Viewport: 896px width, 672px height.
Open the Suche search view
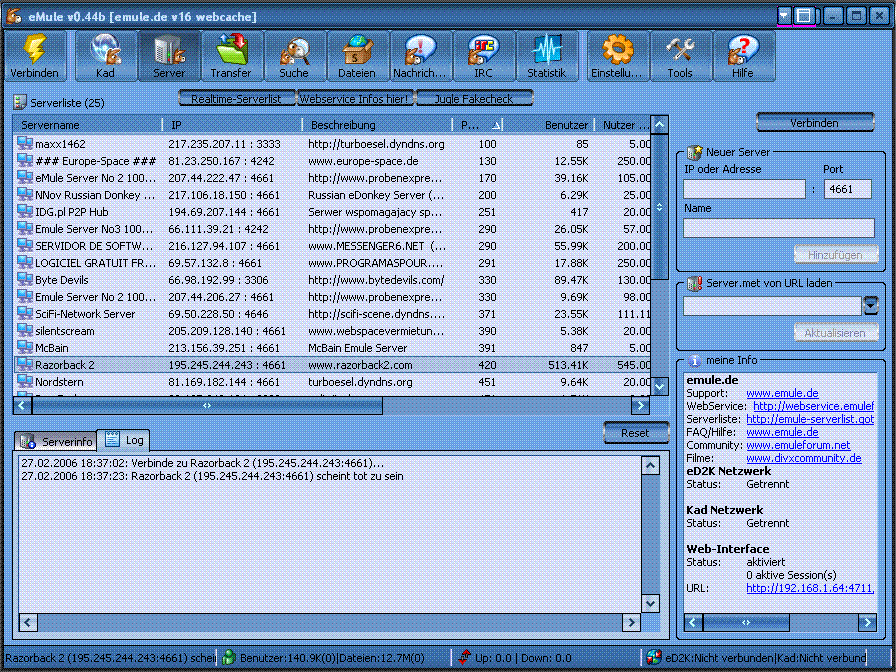click(294, 56)
